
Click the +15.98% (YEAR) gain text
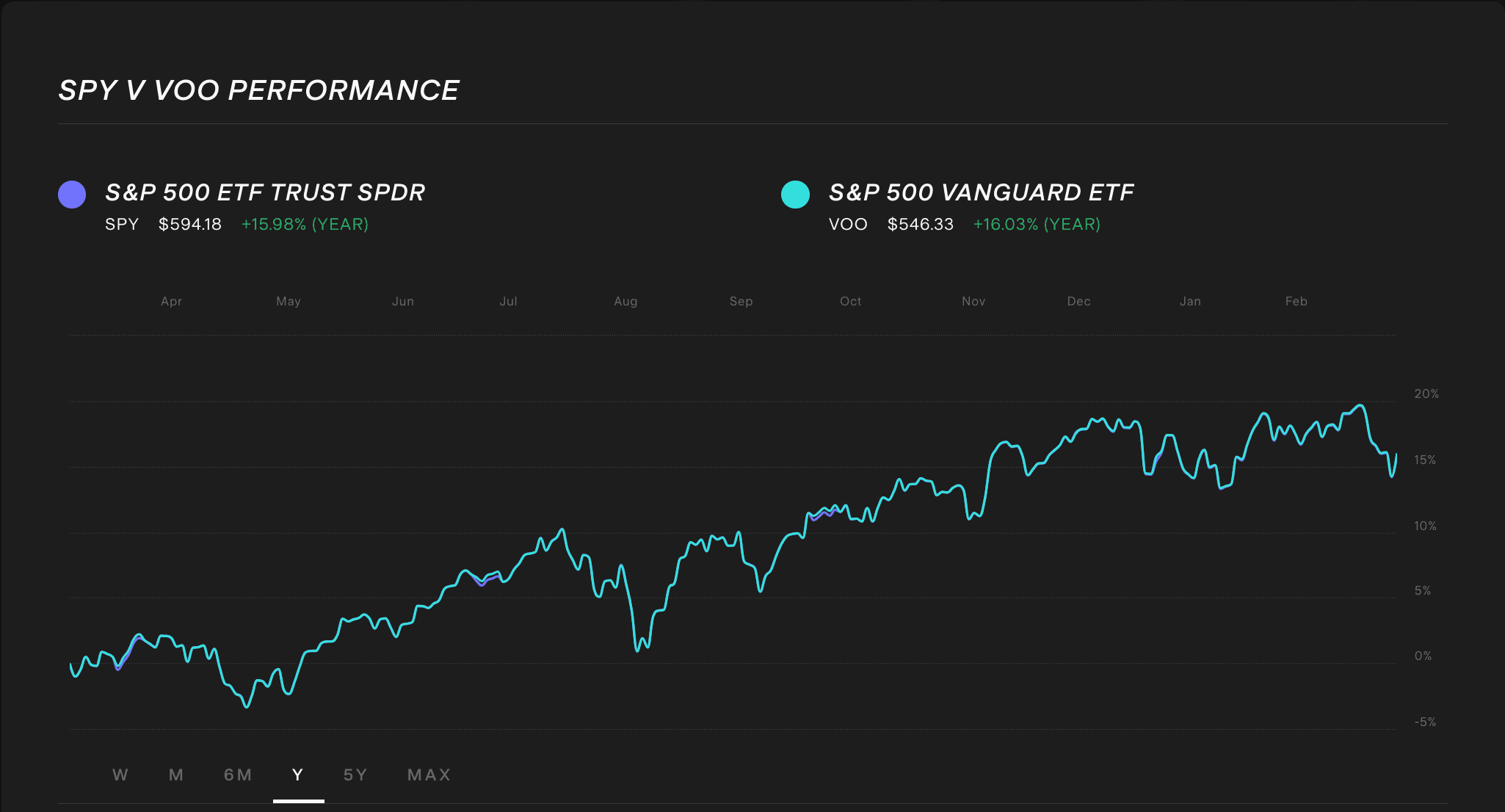pos(305,225)
